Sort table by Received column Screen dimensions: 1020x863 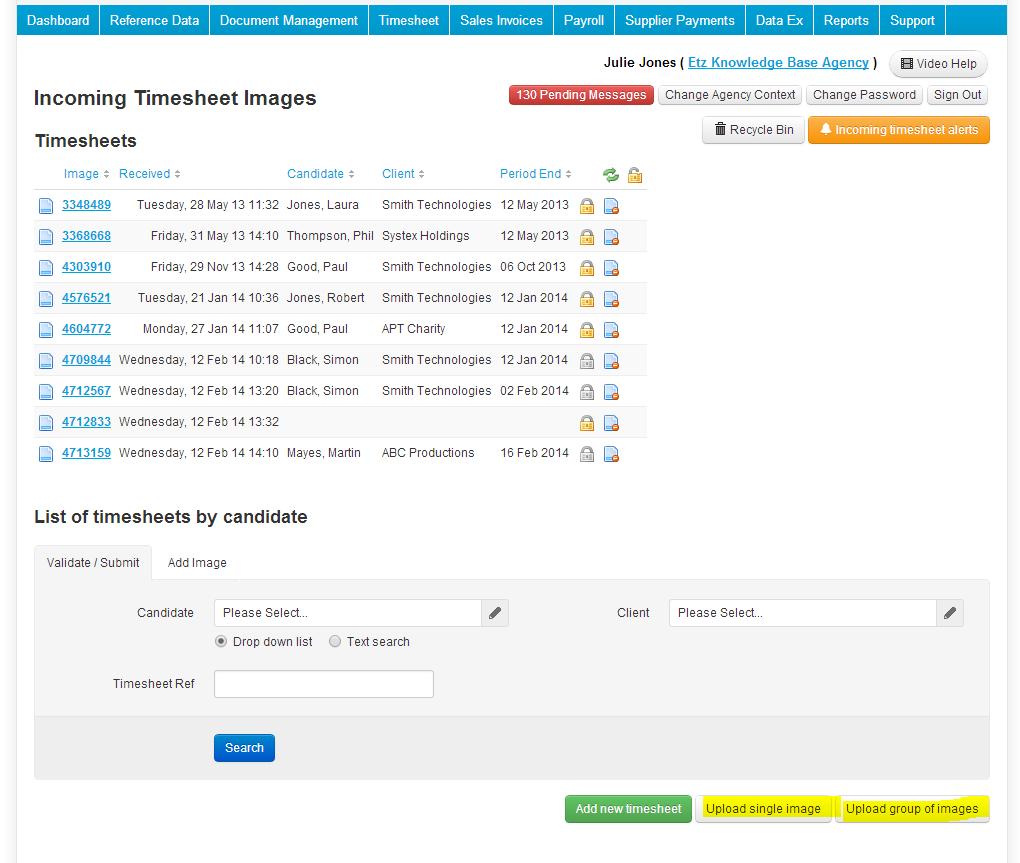tap(149, 174)
